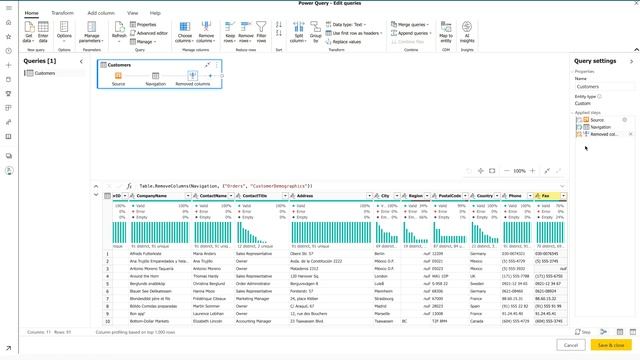Image resolution: width=640 pixels, height=360 pixels.
Task: Click Remove rows in the ribbon
Action: [x=246, y=32]
